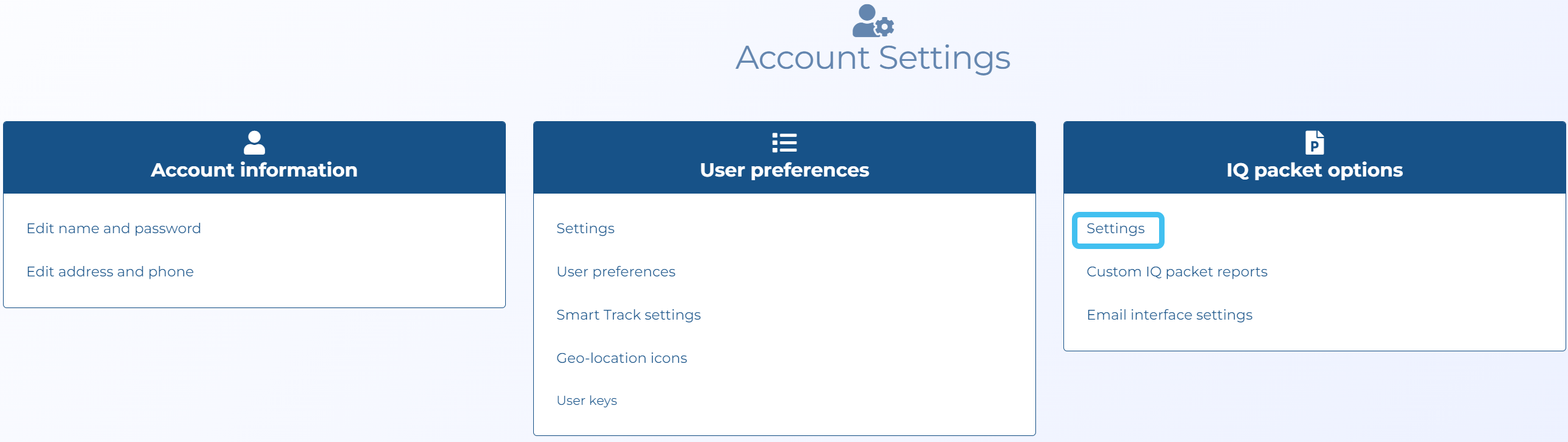Open the User keys link
This screenshot has width=1568, height=442.
pyautogui.click(x=586, y=401)
